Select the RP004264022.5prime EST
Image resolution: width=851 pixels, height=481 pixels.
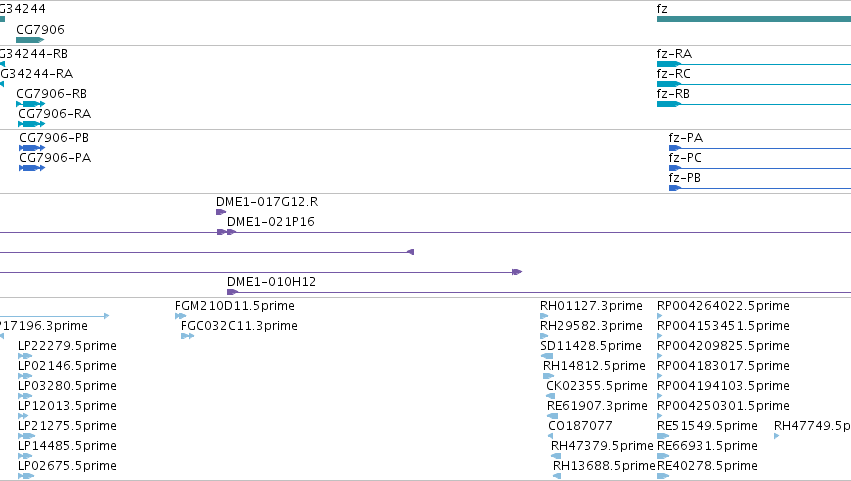point(660,316)
